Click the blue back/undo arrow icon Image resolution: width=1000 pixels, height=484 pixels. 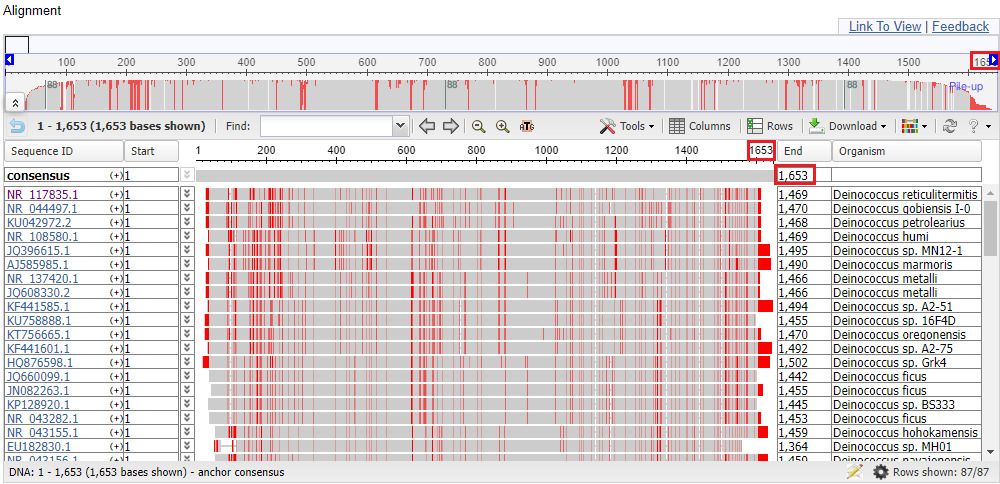coord(17,126)
